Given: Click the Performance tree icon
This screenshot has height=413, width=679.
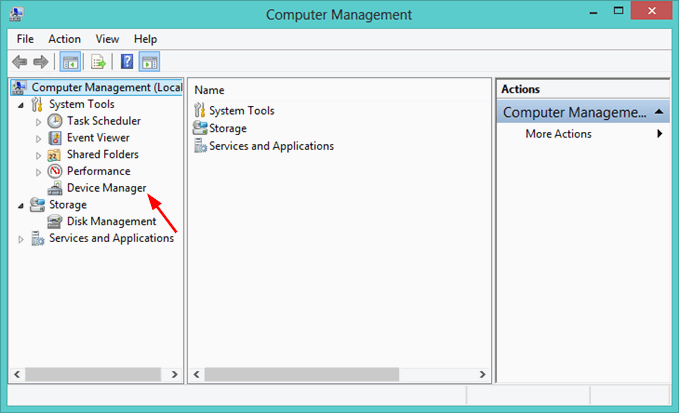Looking at the screenshot, I should (x=55, y=171).
